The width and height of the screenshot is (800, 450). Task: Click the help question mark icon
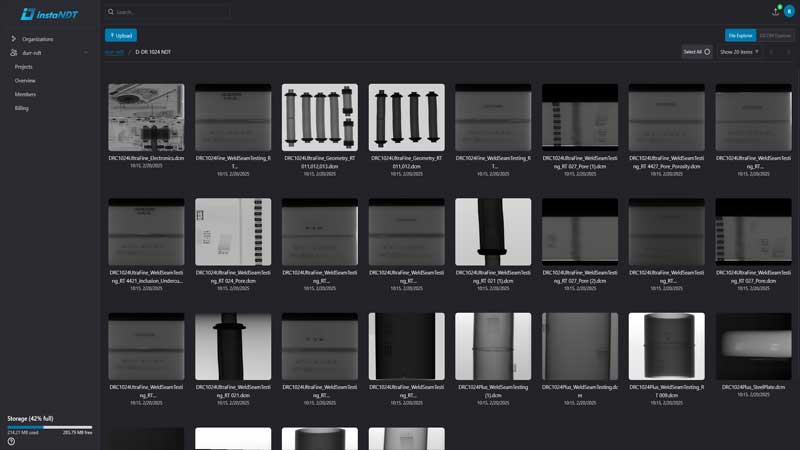point(11,441)
